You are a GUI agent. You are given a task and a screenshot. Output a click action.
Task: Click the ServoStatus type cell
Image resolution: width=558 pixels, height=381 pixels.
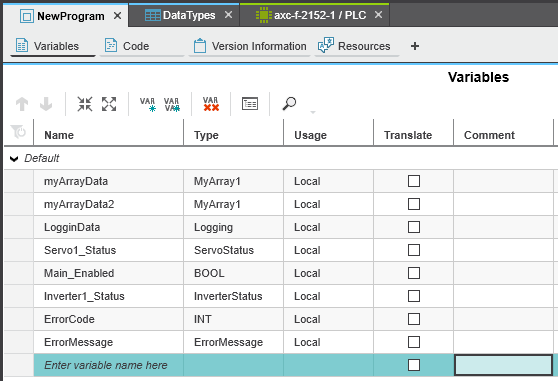[233, 250]
